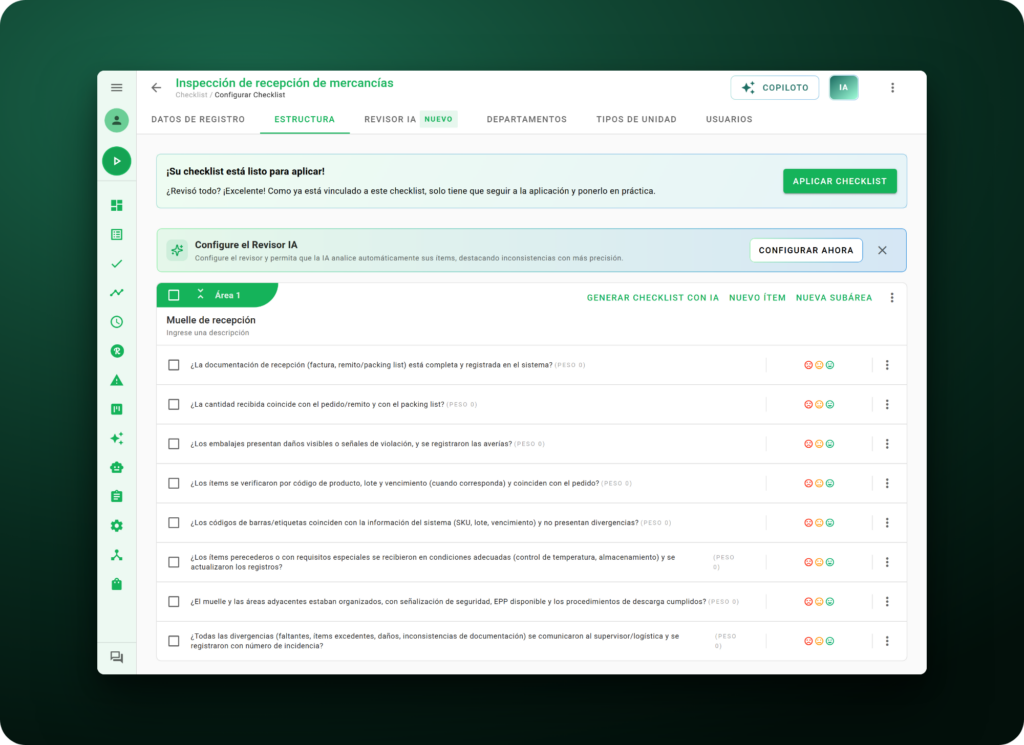This screenshot has width=1024, height=745.
Task: Click the Configurar Ahora button
Action: [x=806, y=250]
